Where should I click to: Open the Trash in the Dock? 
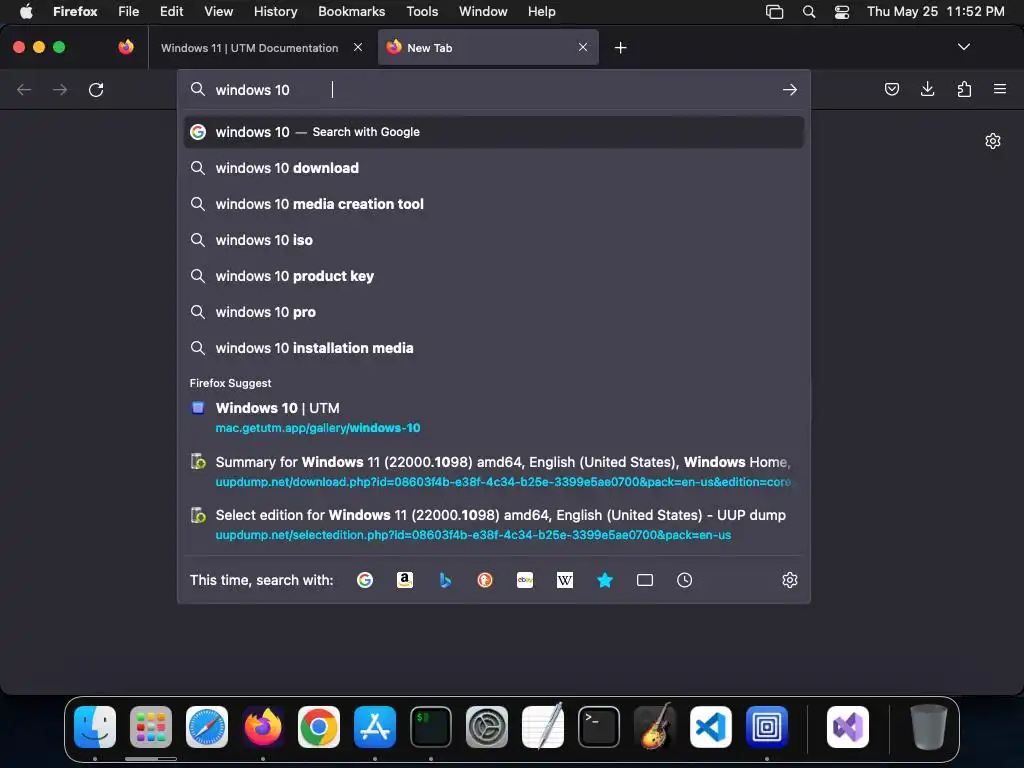click(x=928, y=727)
